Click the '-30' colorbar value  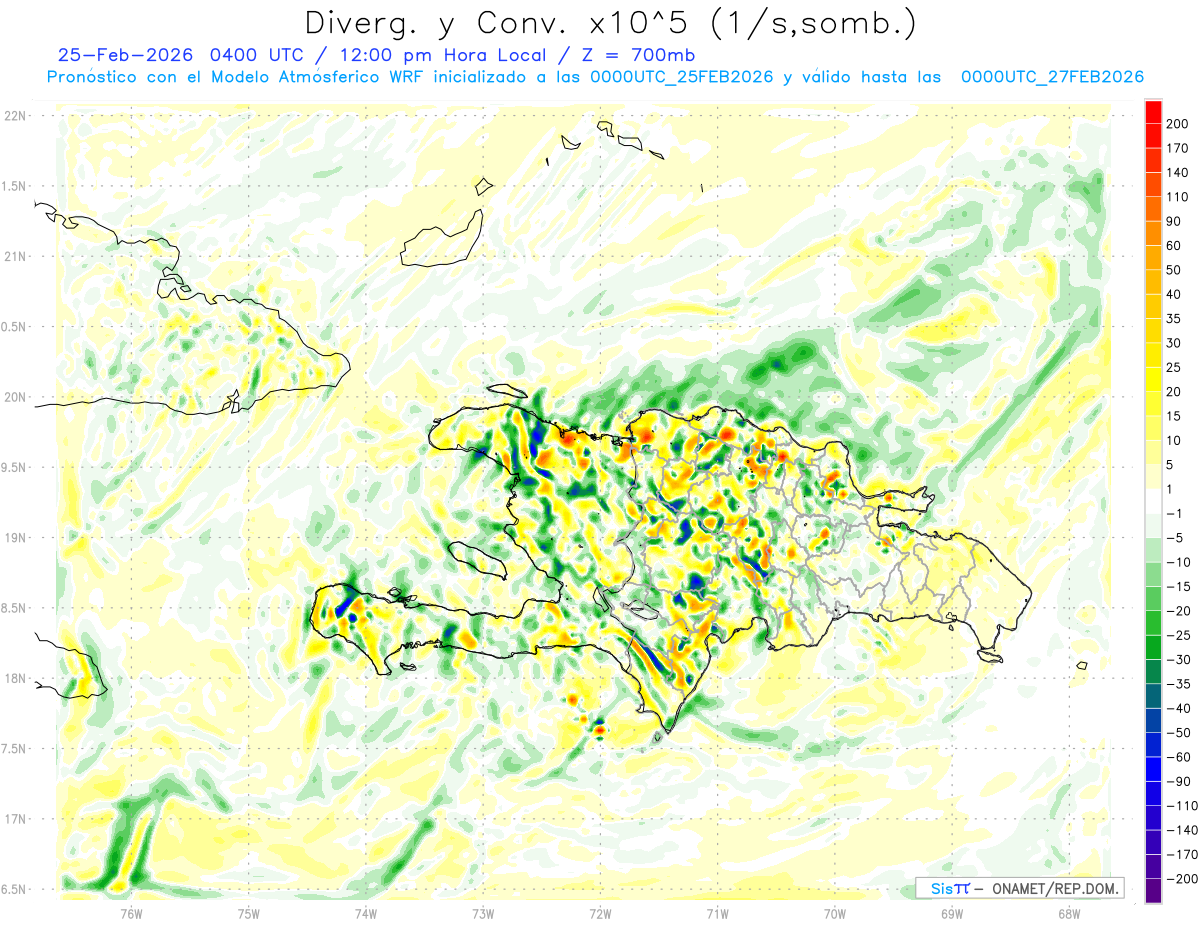[x=1178, y=659]
